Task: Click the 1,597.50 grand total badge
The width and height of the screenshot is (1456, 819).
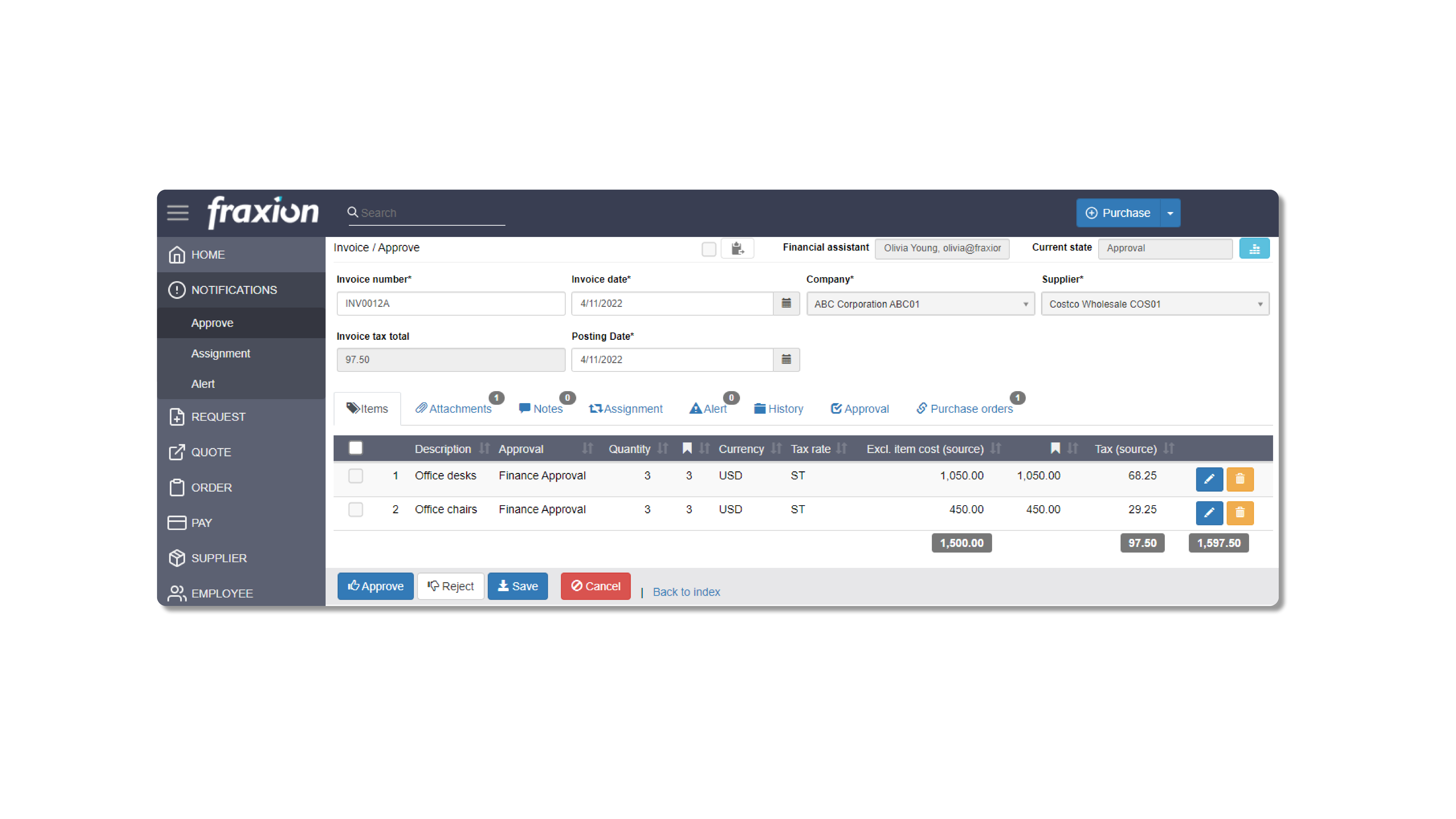Action: coord(1219,543)
